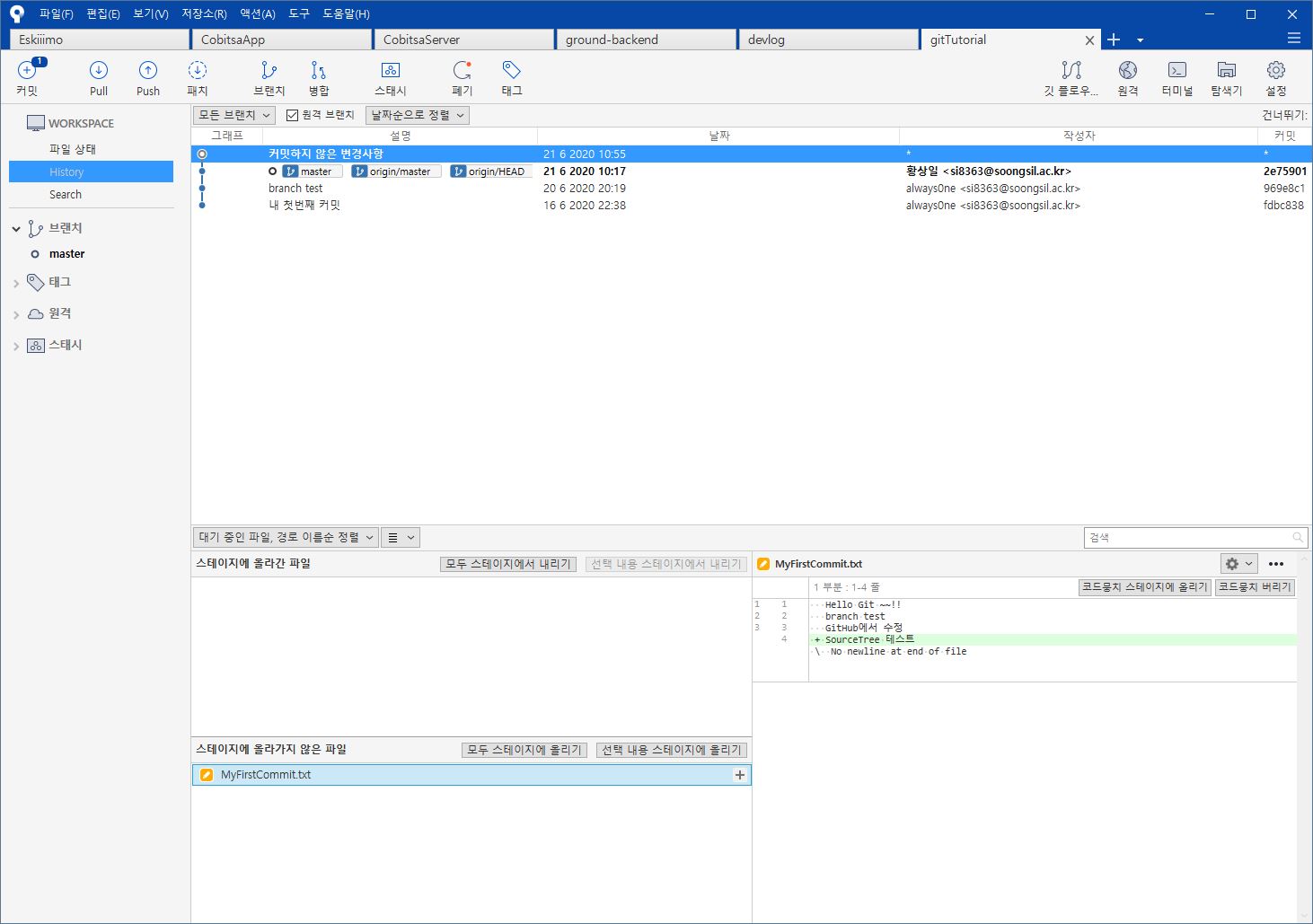The image size is (1313, 924).
Task: Click the search magnifier icon in 검색 box
Action: [1298, 538]
